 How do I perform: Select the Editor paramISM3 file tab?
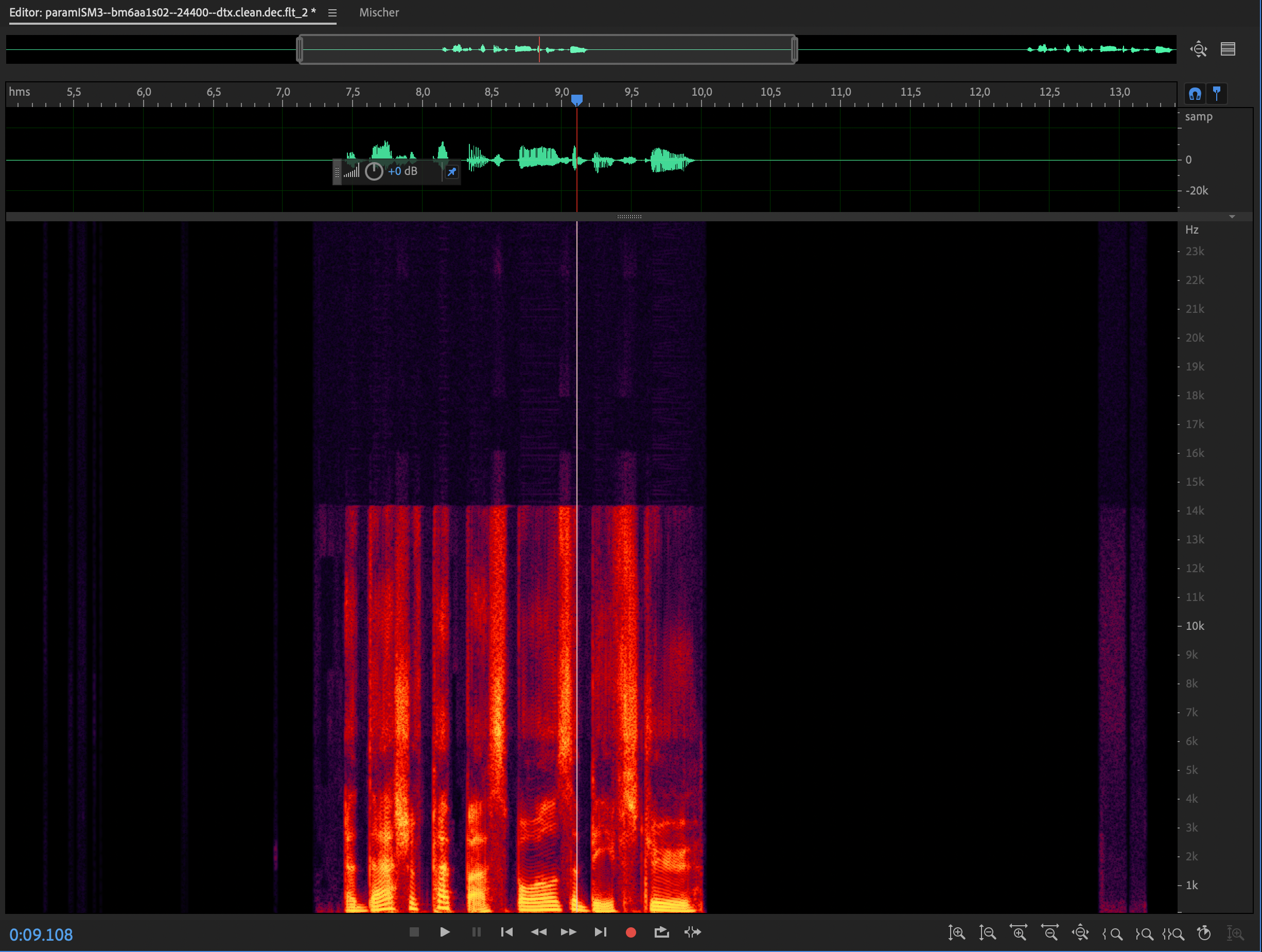pos(163,12)
